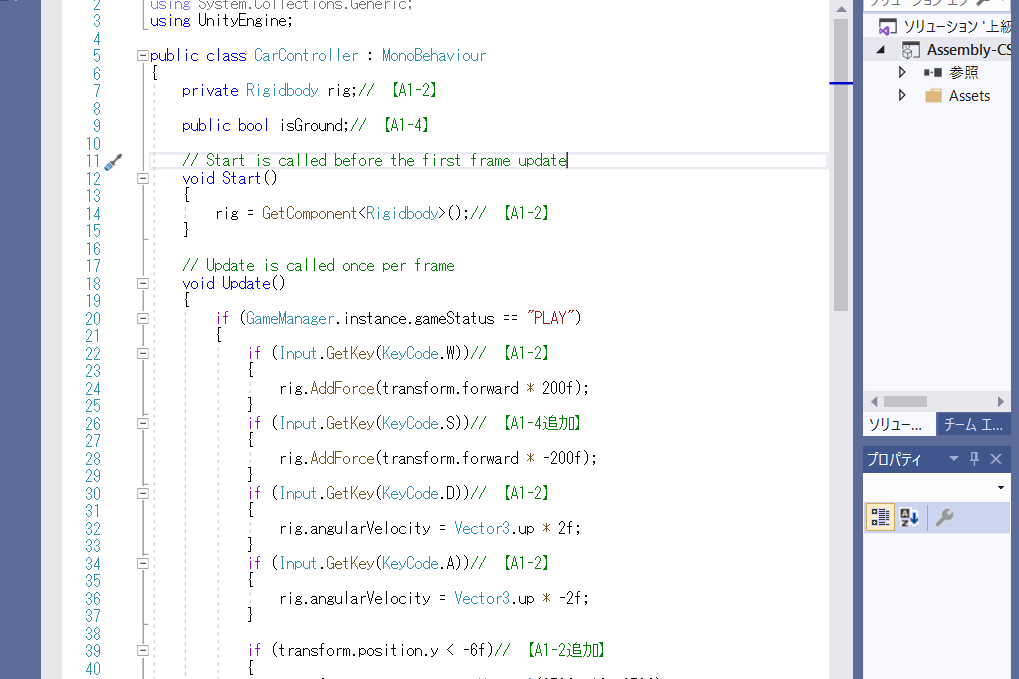Place the cursor on 'isGround' variable
Screen dimensions: 1019x679
point(313,125)
